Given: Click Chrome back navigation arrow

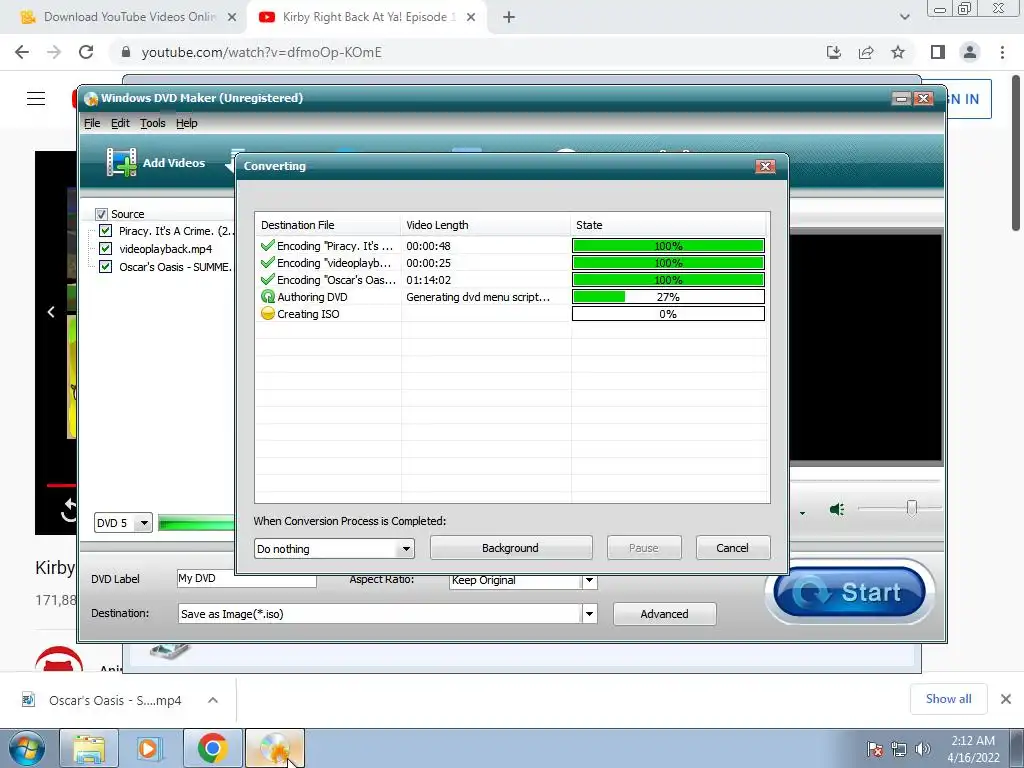Looking at the screenshot, I should coord(22,52).
